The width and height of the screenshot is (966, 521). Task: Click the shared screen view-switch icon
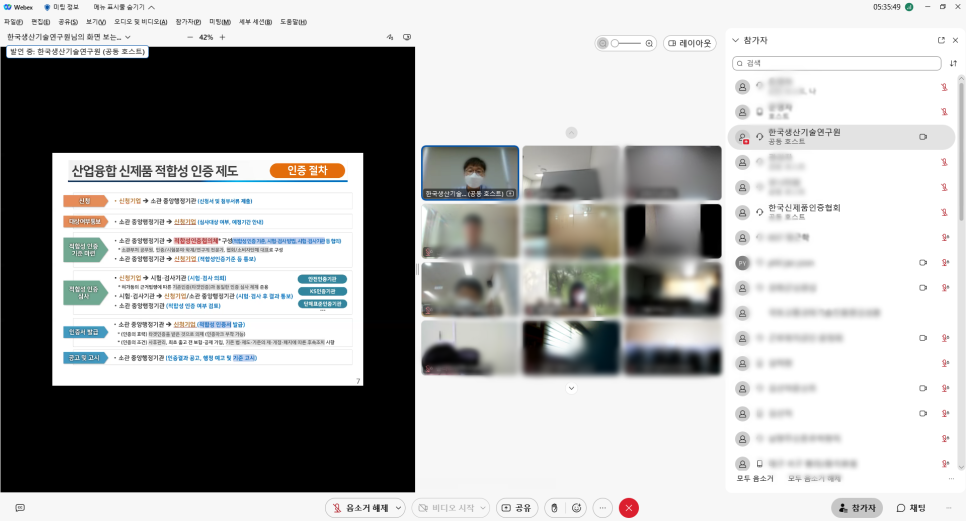pyautogui.click(x=407, y=37)
